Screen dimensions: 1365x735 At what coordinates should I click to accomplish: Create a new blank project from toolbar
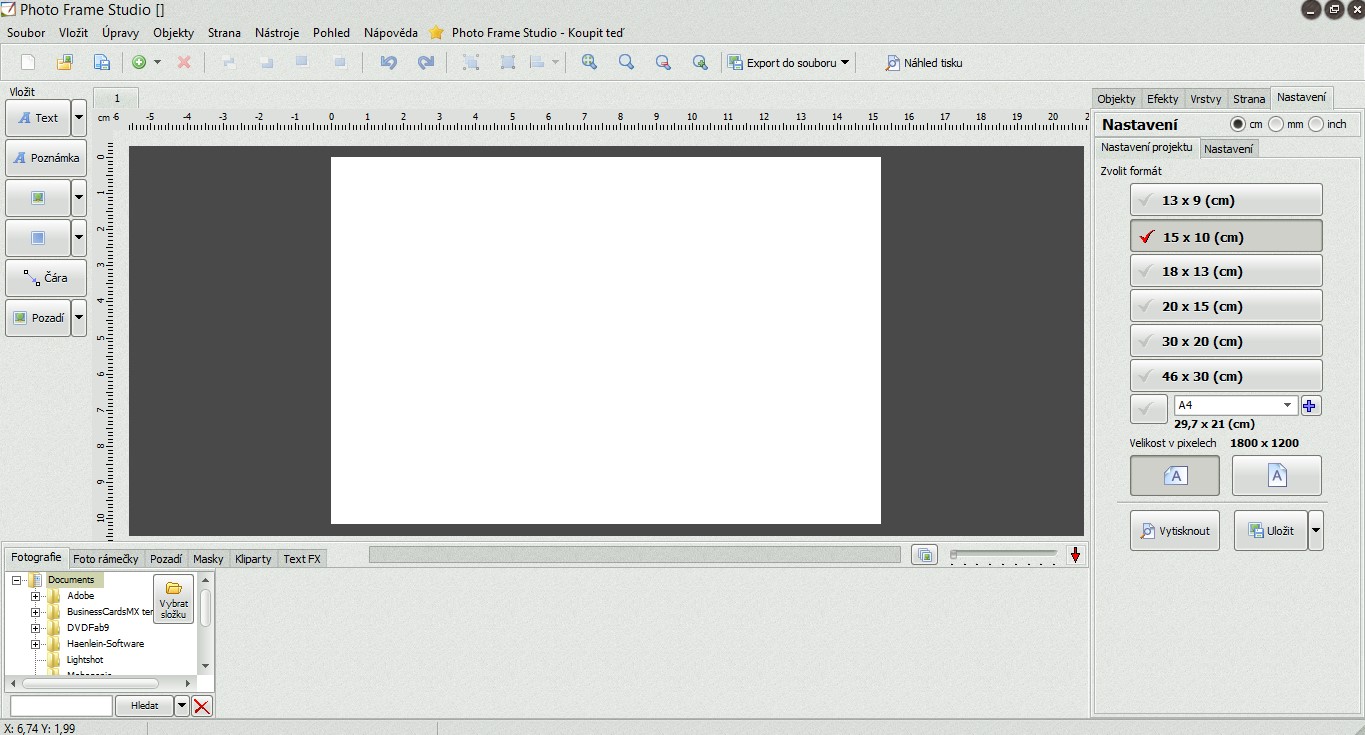point(28,62)
